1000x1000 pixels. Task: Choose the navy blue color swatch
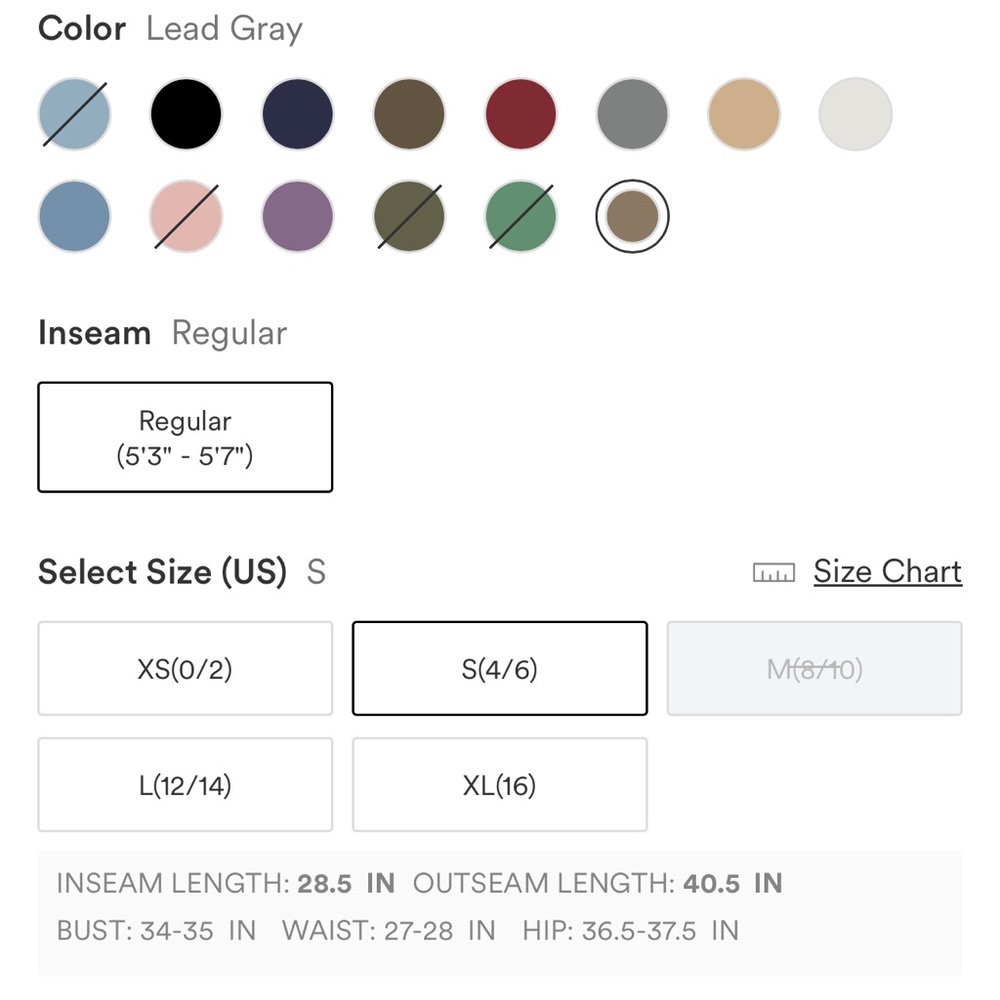(x=297, y=114)
